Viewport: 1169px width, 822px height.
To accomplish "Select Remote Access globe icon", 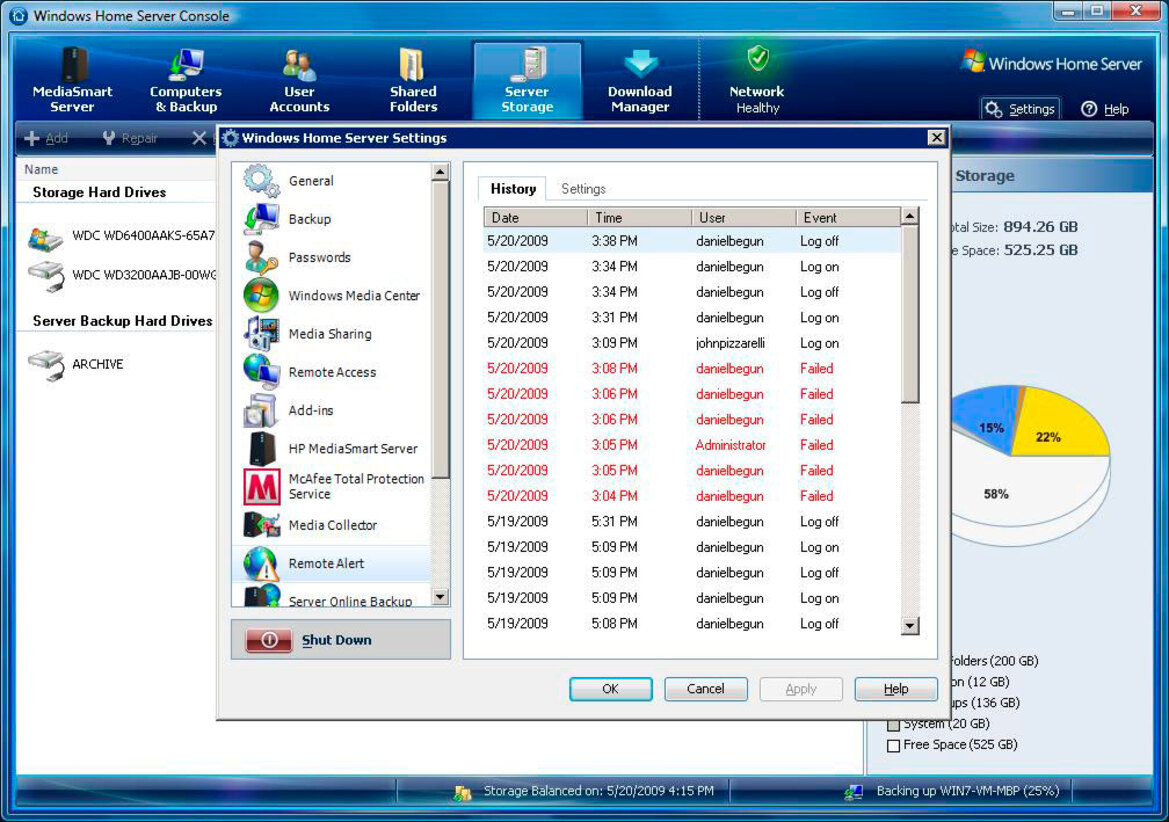I will [261, 371].
